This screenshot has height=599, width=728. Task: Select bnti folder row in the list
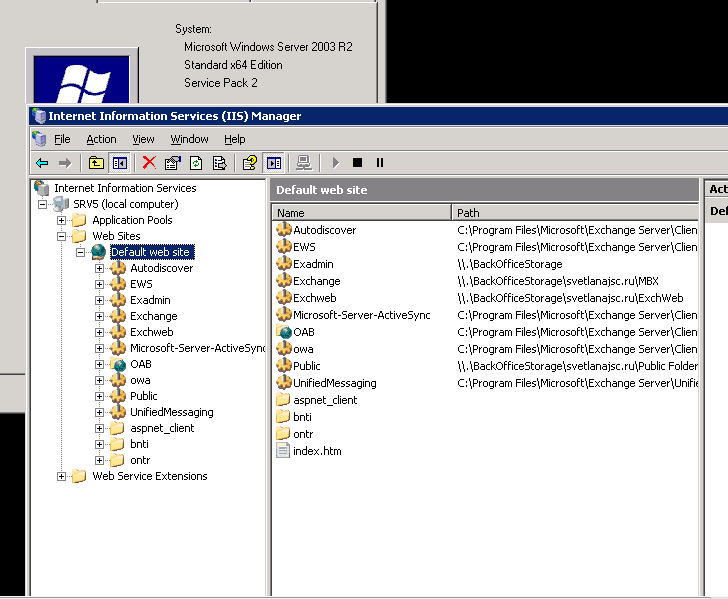[485, 417]
